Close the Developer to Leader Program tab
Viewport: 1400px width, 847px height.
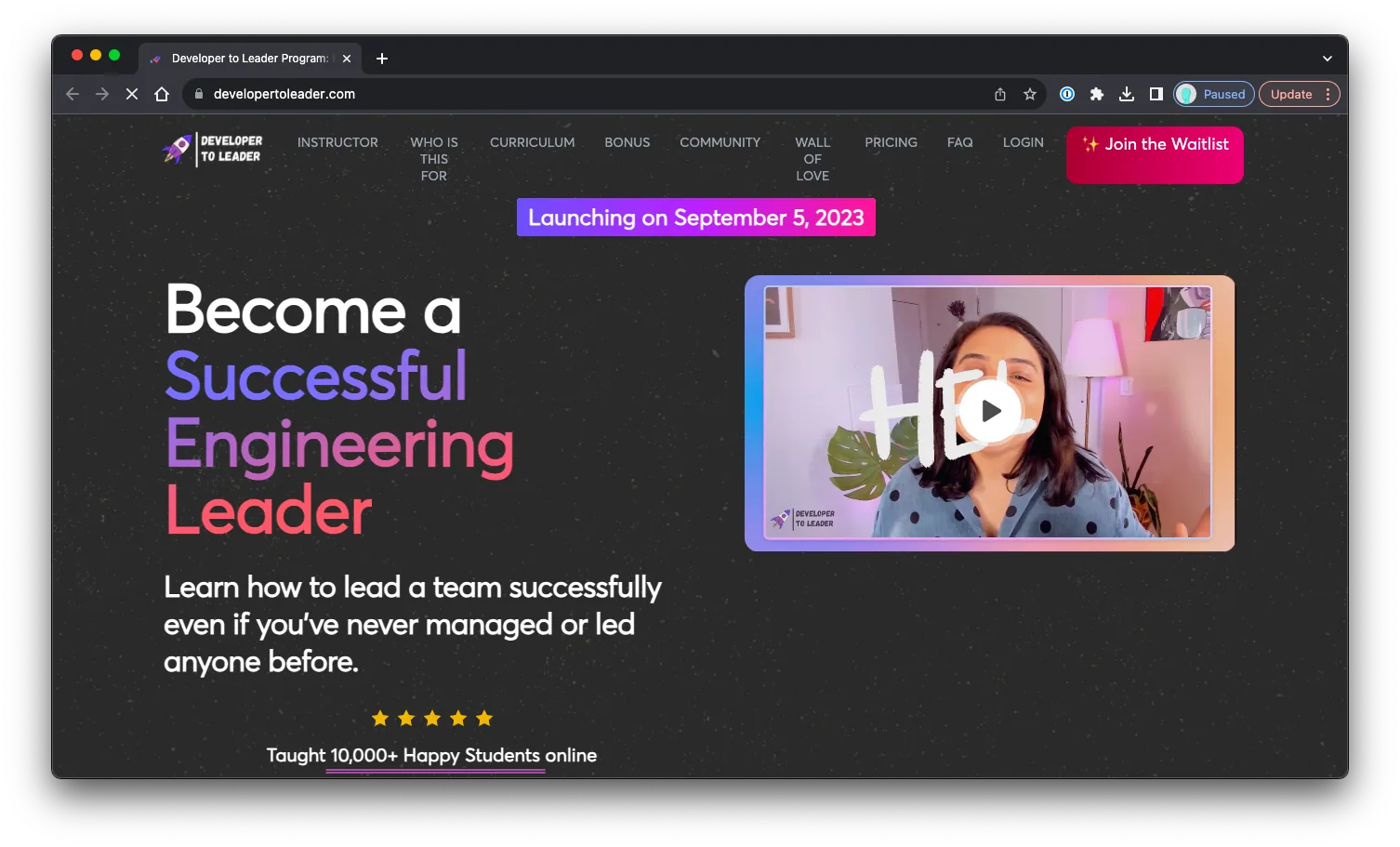347,59
